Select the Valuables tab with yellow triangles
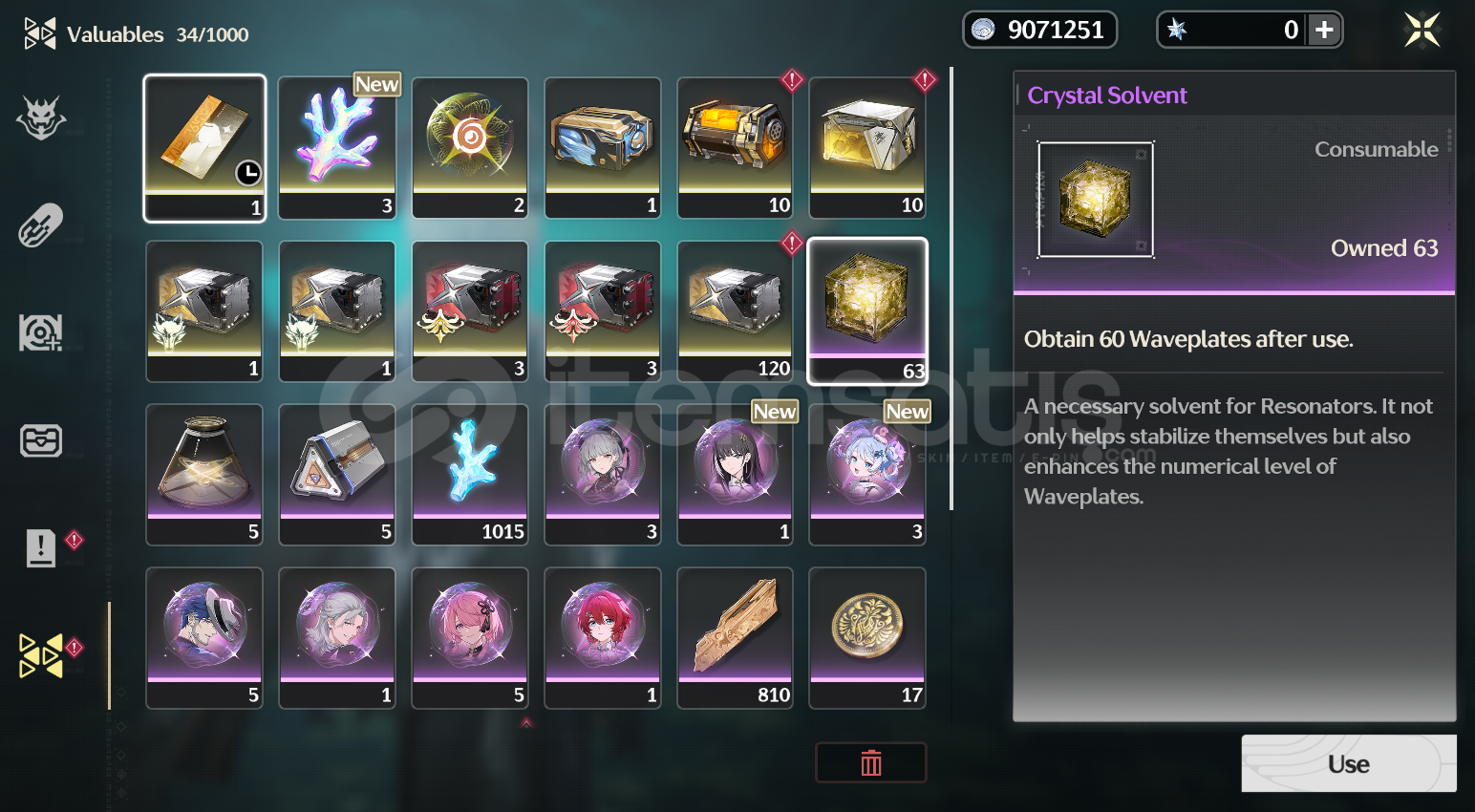 click(x=41, y=656)
